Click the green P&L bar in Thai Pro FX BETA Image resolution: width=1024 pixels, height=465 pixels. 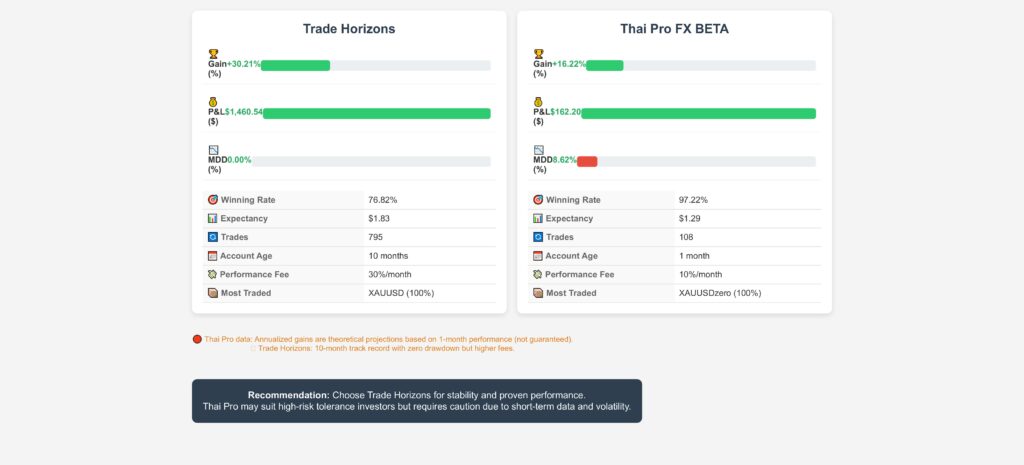698,113
